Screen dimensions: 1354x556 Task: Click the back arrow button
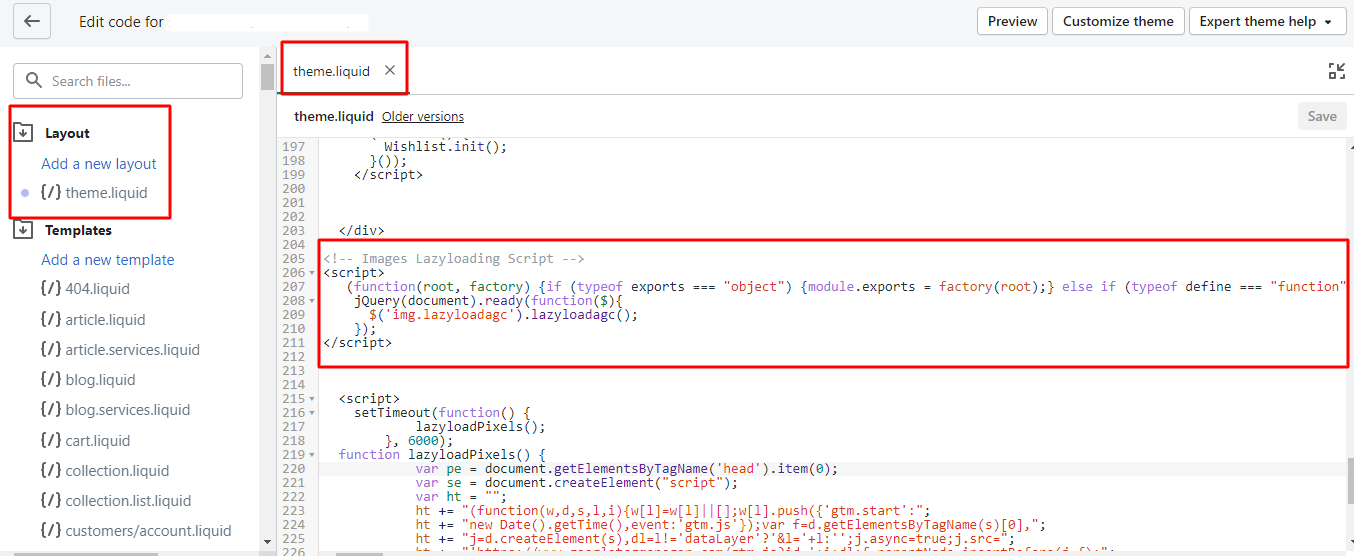[32, 21]
